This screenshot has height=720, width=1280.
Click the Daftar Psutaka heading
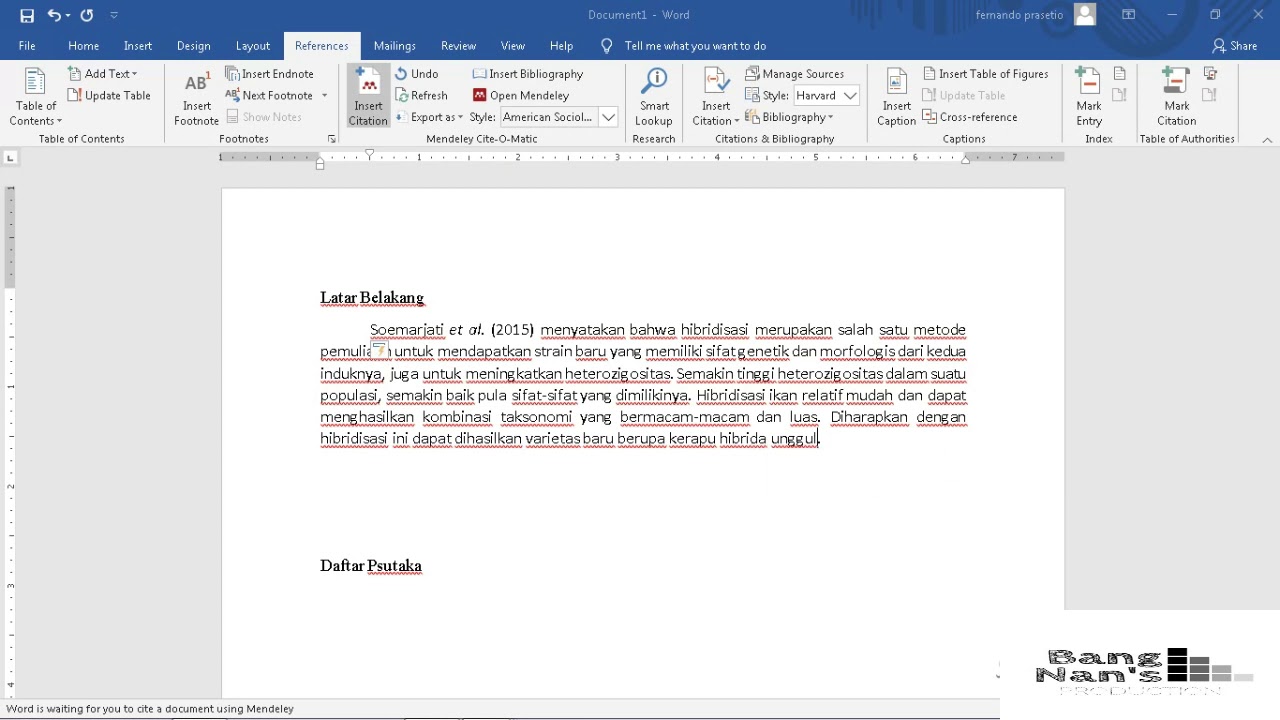click(x=371, y=566)
